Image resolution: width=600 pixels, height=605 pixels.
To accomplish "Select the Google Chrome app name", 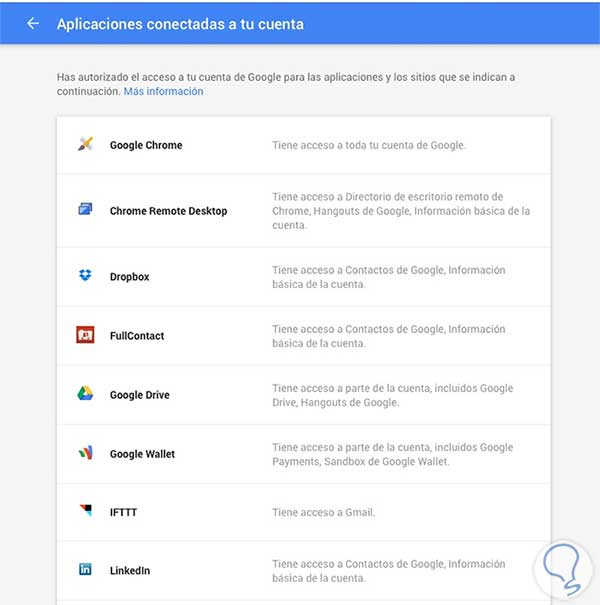I will click(146, 145).
